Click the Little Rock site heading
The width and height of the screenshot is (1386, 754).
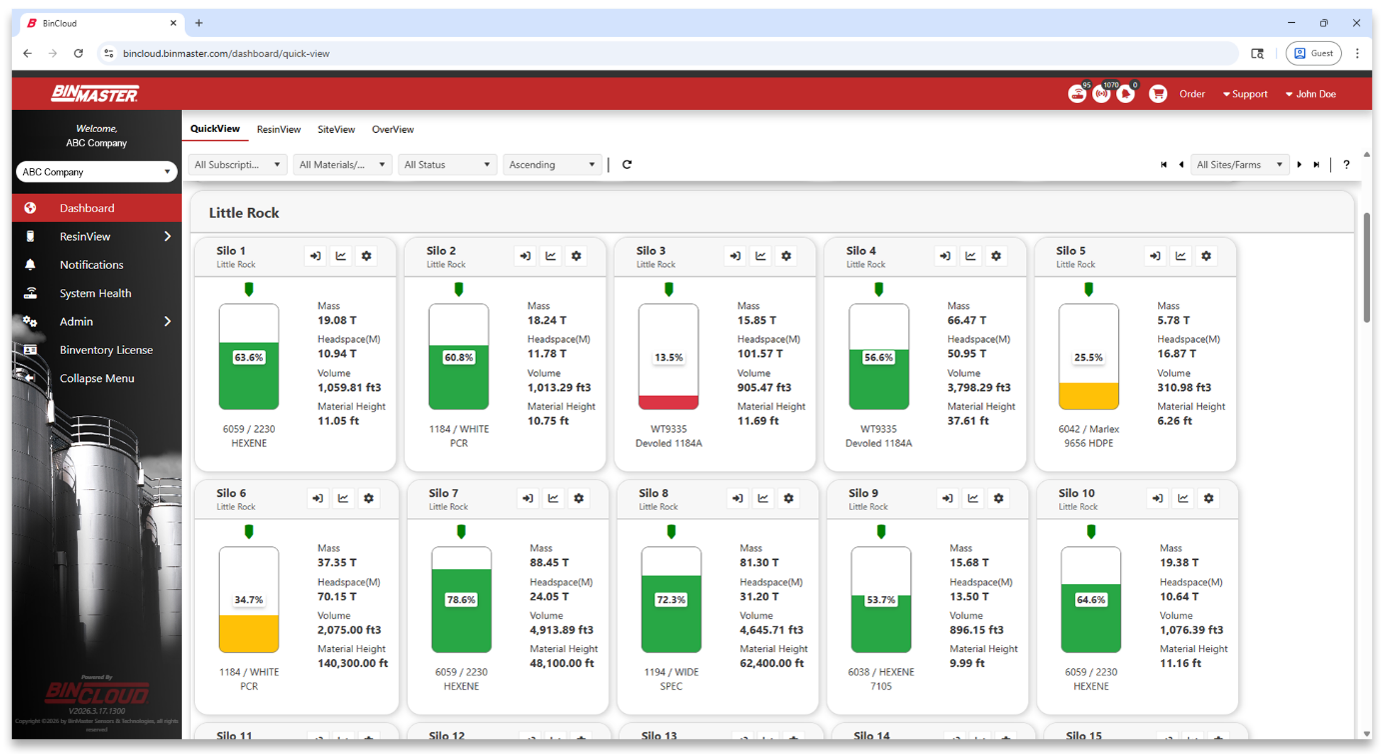[x=244, y=213]
